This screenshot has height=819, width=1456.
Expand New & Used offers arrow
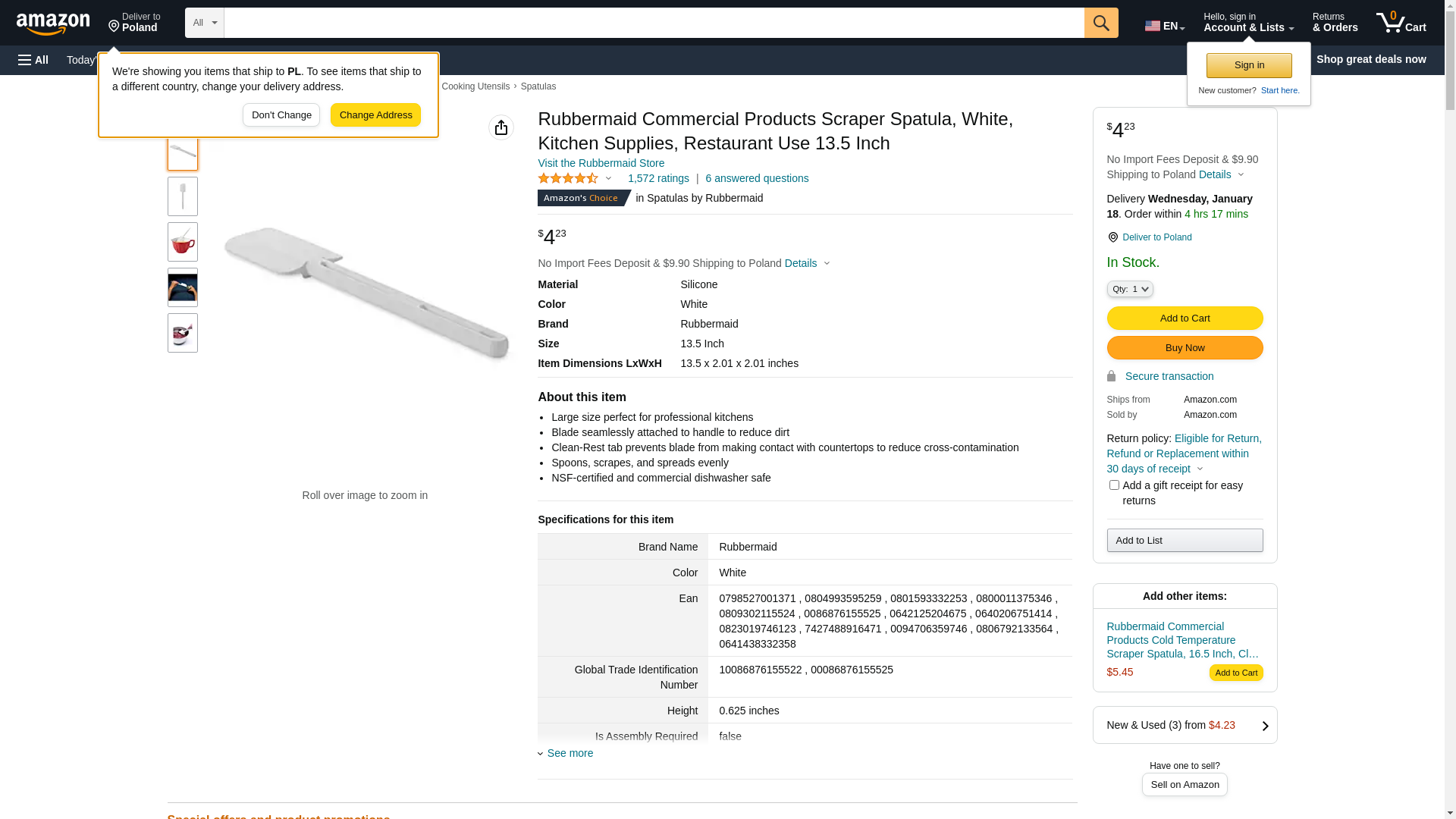point(1264,726)
